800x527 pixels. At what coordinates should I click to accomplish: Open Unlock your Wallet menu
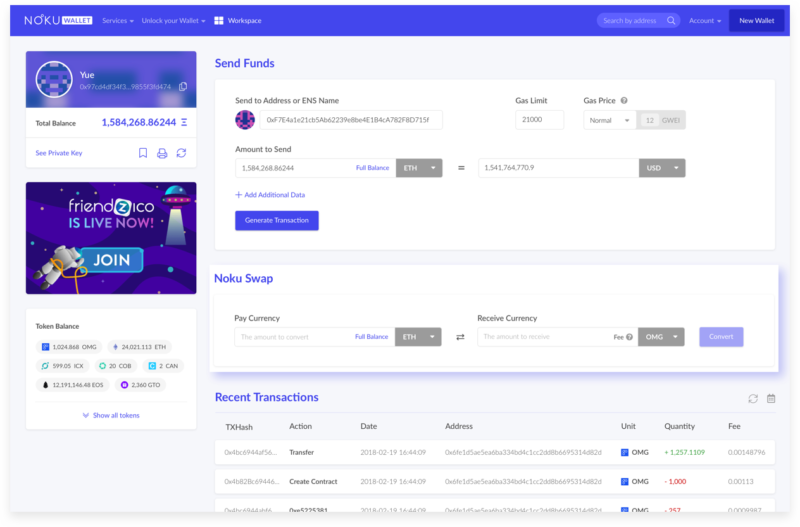(x=173, y=21)
